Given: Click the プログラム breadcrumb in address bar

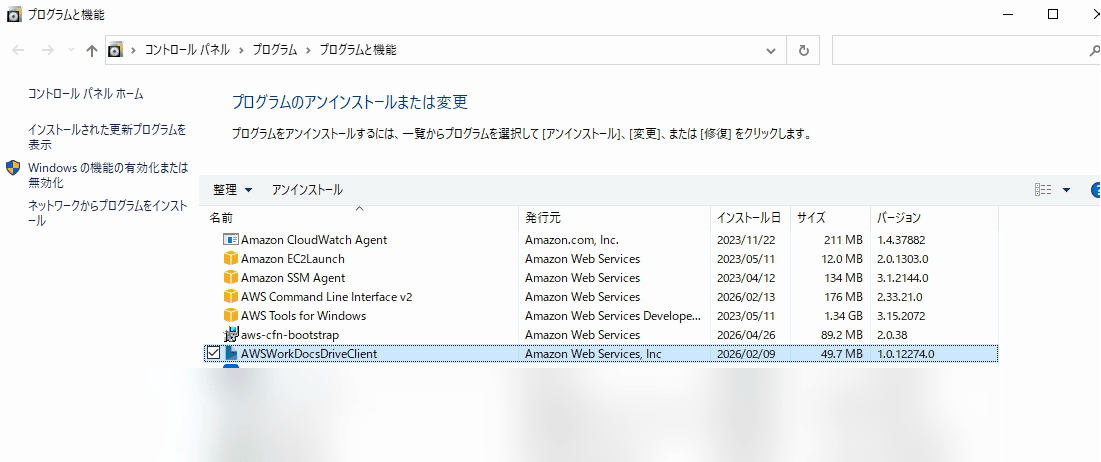Looking at the screenshot, I should [274, 50].
